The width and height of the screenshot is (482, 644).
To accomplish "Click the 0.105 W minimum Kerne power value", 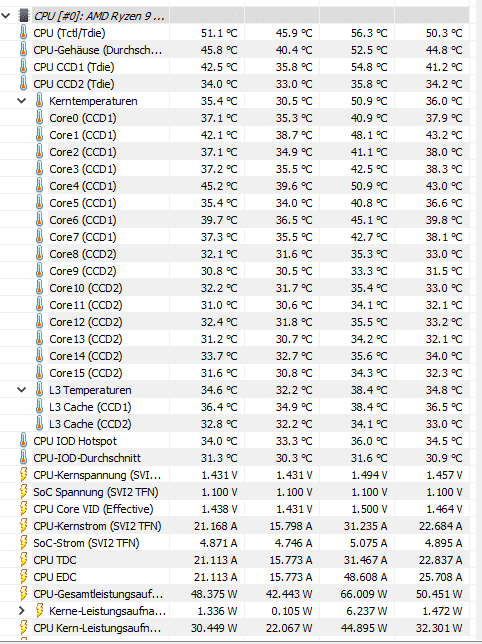I will pos(292,611).
